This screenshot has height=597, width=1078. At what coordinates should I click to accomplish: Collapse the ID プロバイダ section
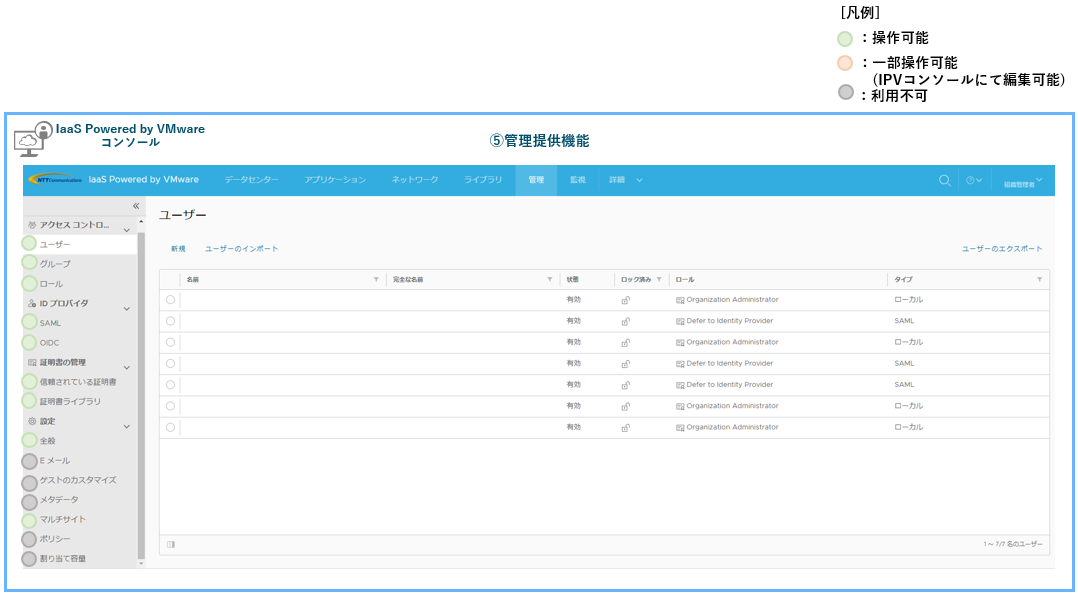[127, 309]
